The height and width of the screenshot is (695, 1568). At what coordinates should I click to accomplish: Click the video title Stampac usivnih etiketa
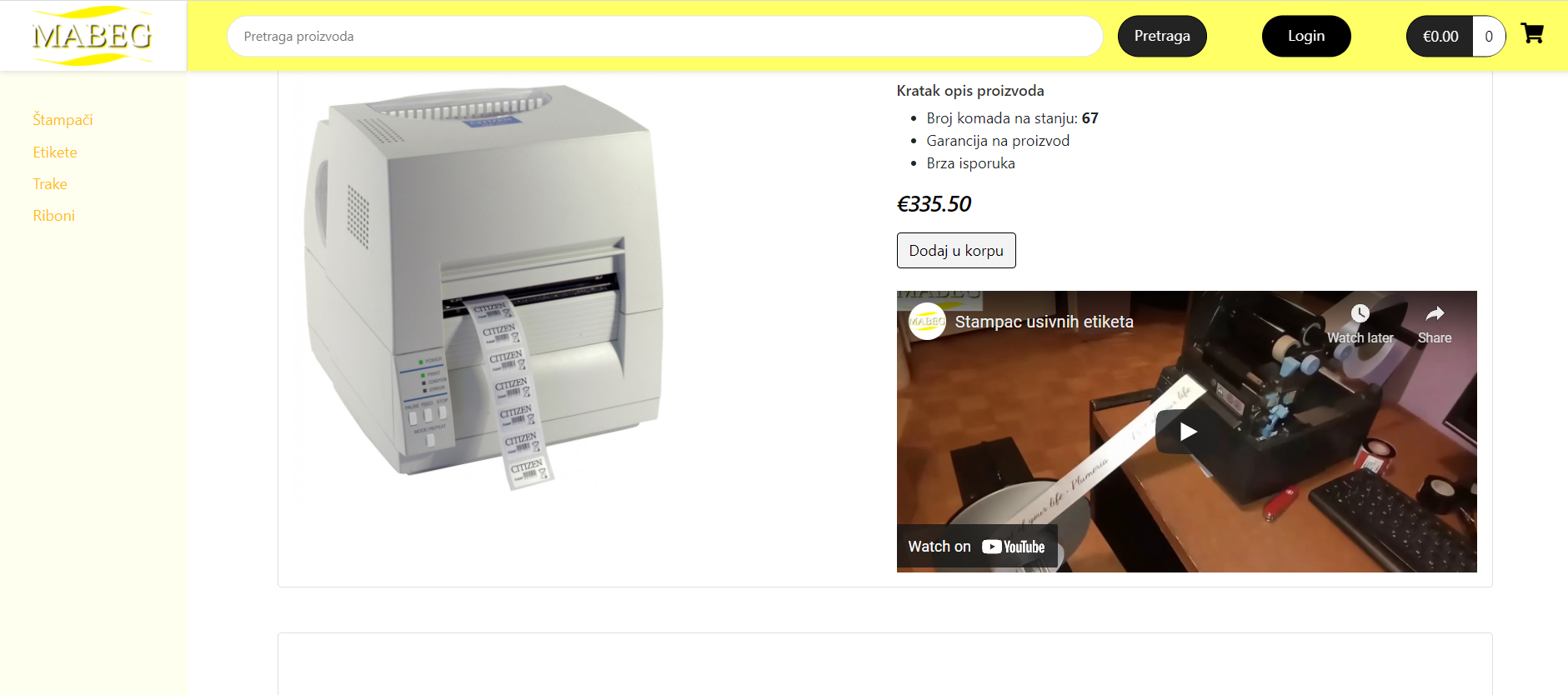pyautogui.click(x=1044, y=322)
